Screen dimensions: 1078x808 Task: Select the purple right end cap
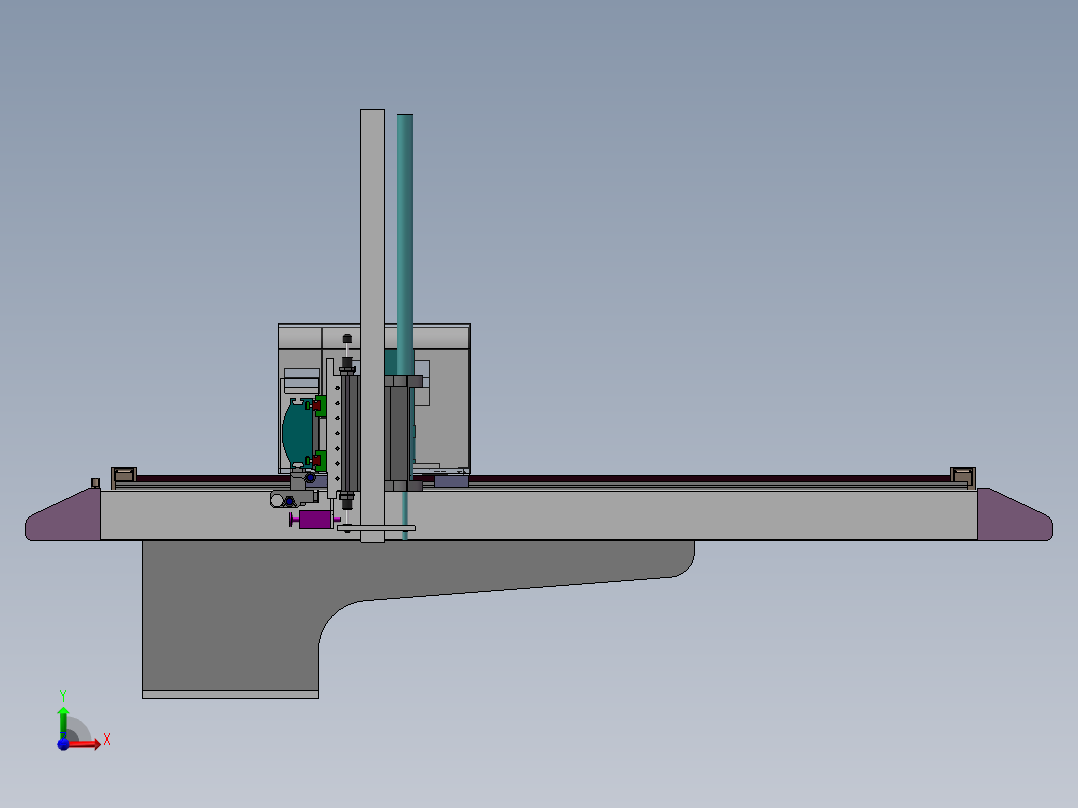click(1015, 514)
